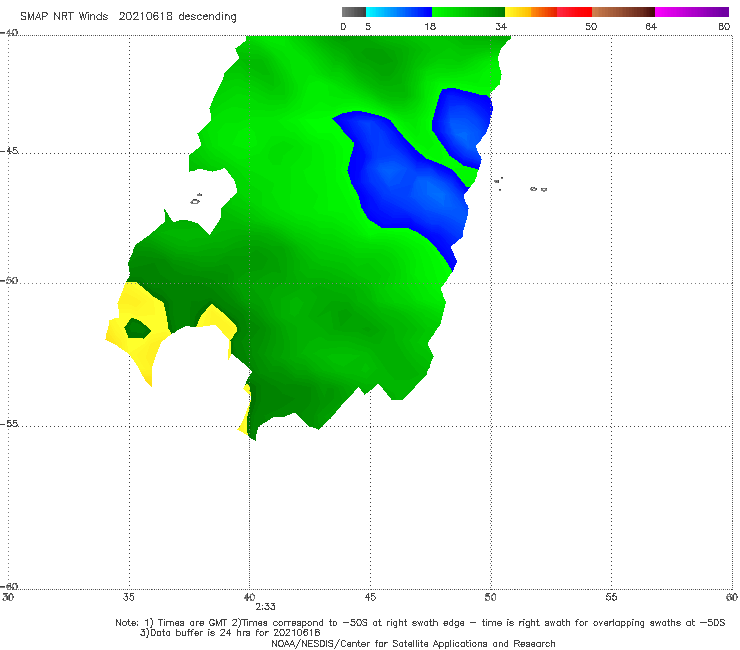Pick the yellow-orange segment of the color bar
The height and width of the screenshot is (650, 740).
pyautogui.click(x=531, y=12)
